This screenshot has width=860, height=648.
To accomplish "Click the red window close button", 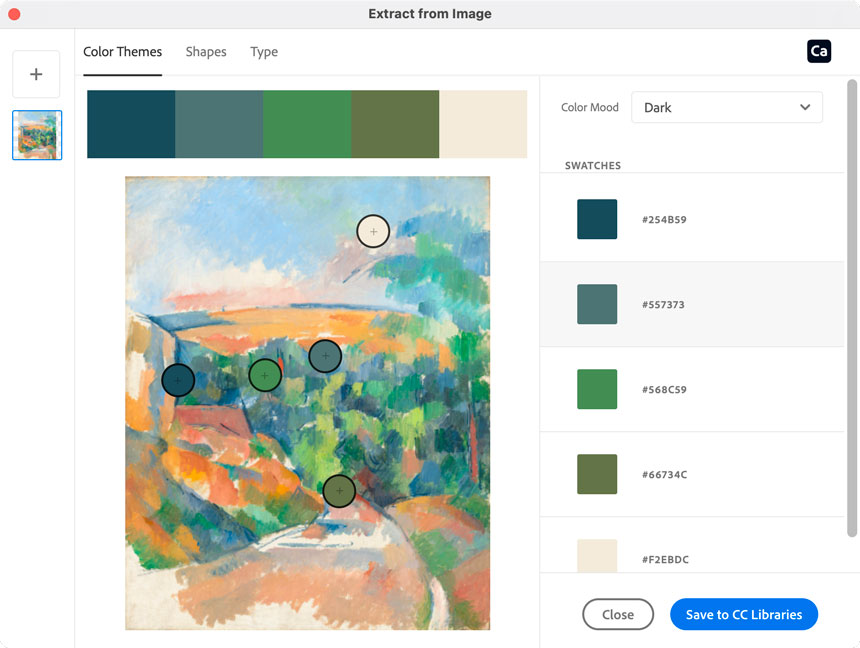I will [x=14, y=14].
